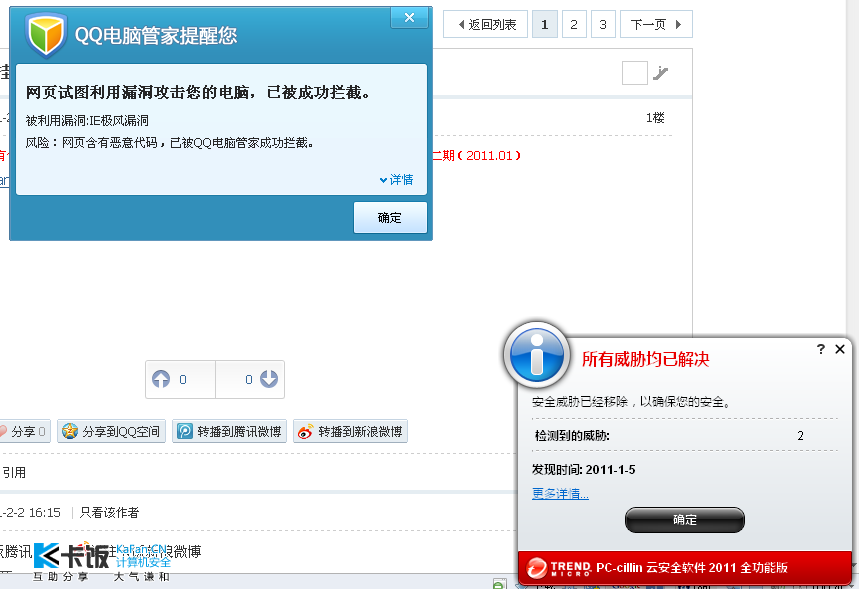This screenshot has height=589, width=859.
Task: Go back via 返回列表 button
Action: pos(486,25)
